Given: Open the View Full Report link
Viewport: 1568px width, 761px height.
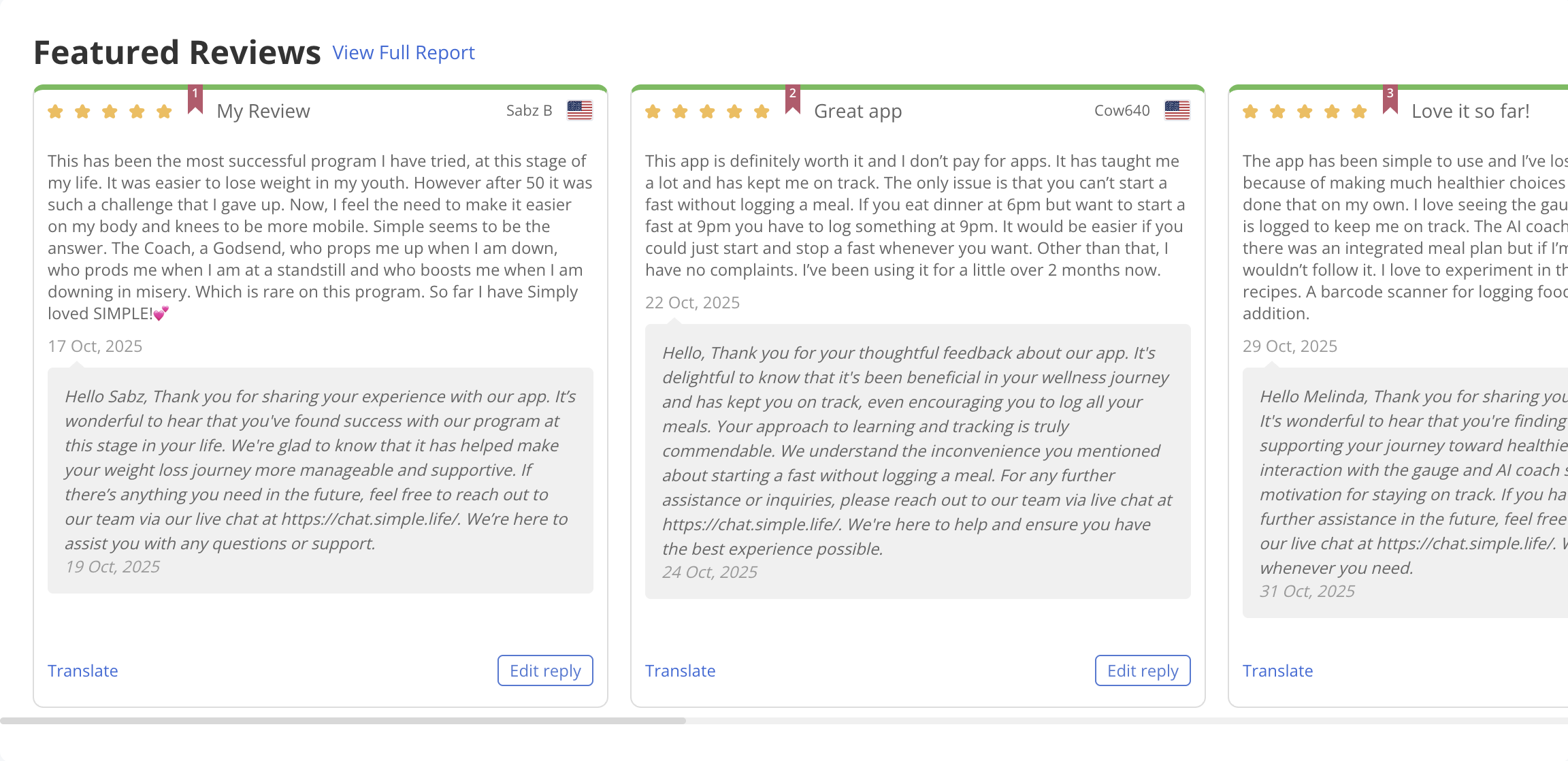Looking at the screenshot, I should coord(404,52).
